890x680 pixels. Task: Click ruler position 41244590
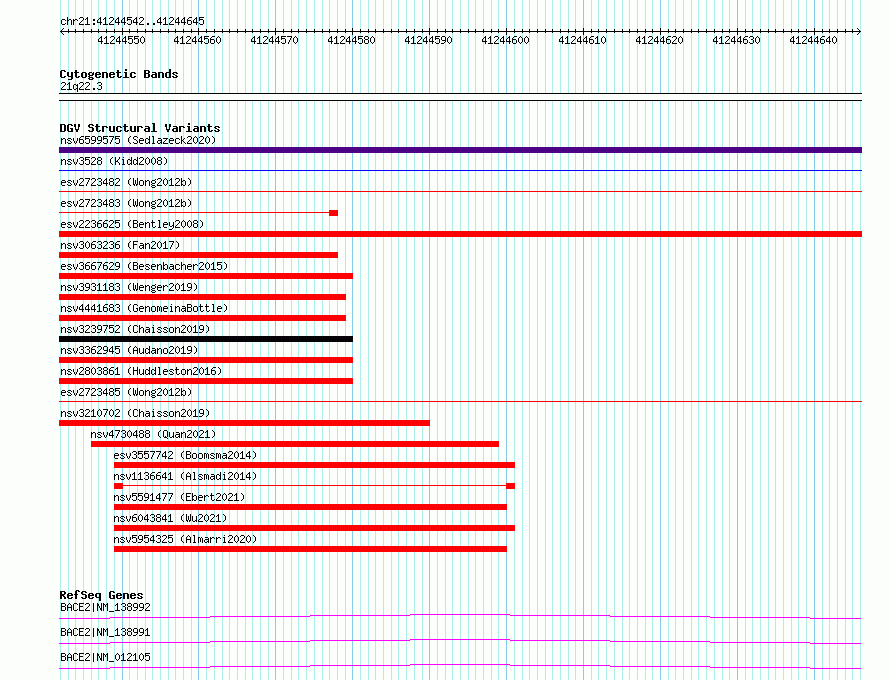click(429, 40)
